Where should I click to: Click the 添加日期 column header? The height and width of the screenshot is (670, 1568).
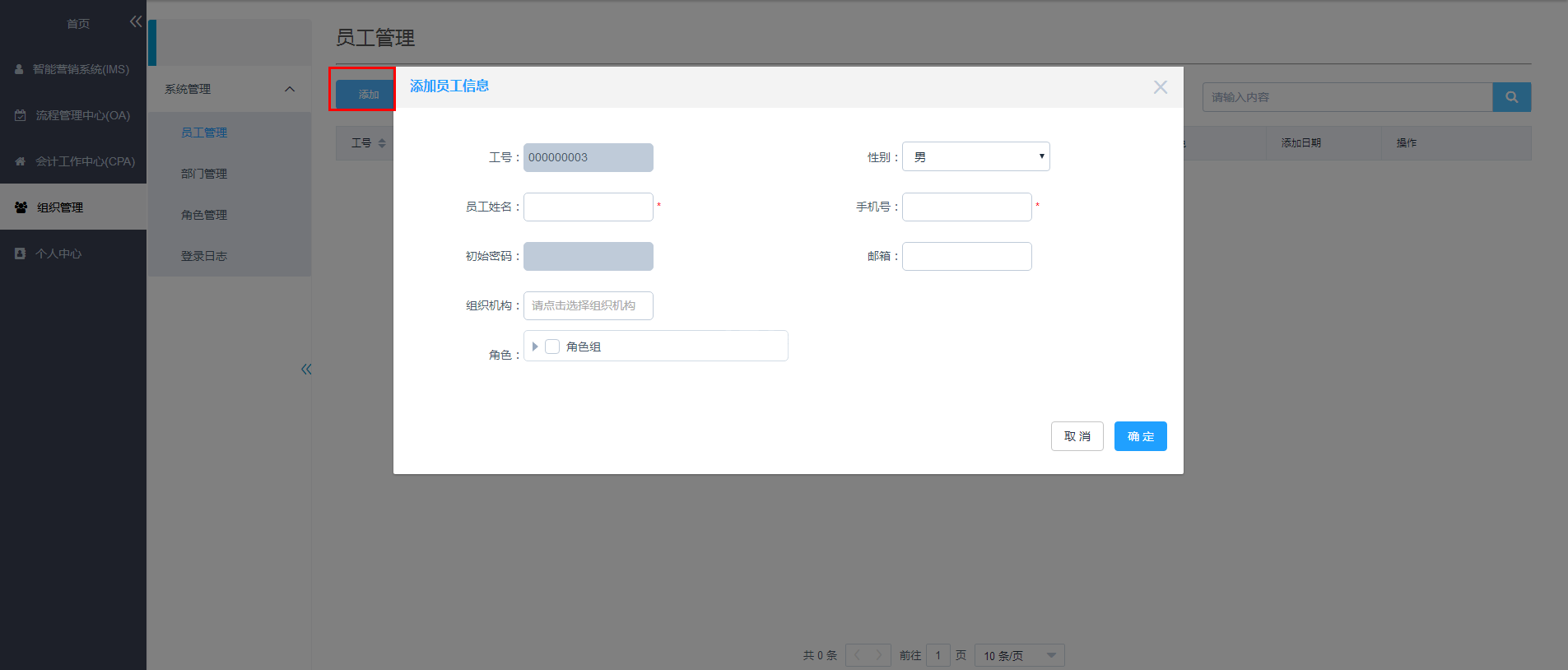point(1301,143)
